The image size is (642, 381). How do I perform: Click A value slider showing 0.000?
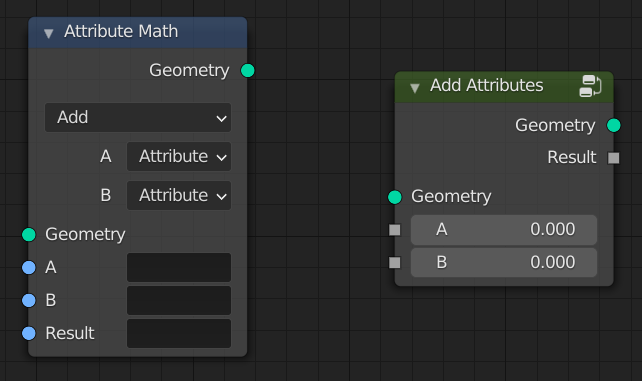(504, 230)
